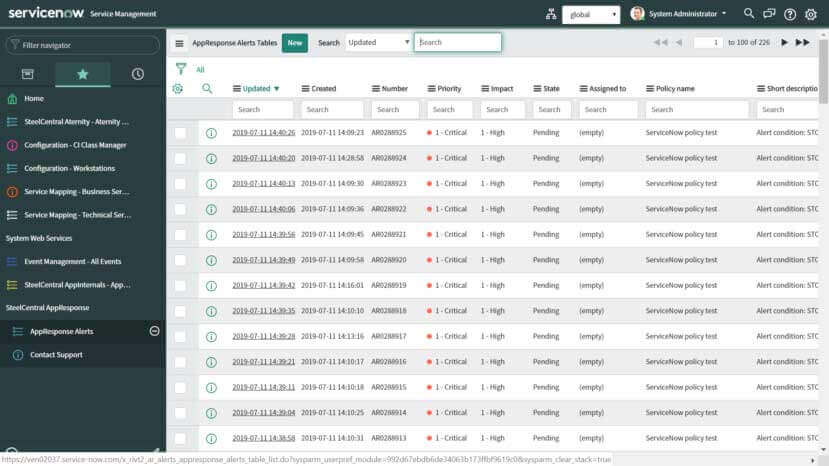Show Favorites star tab

point(82,74)
